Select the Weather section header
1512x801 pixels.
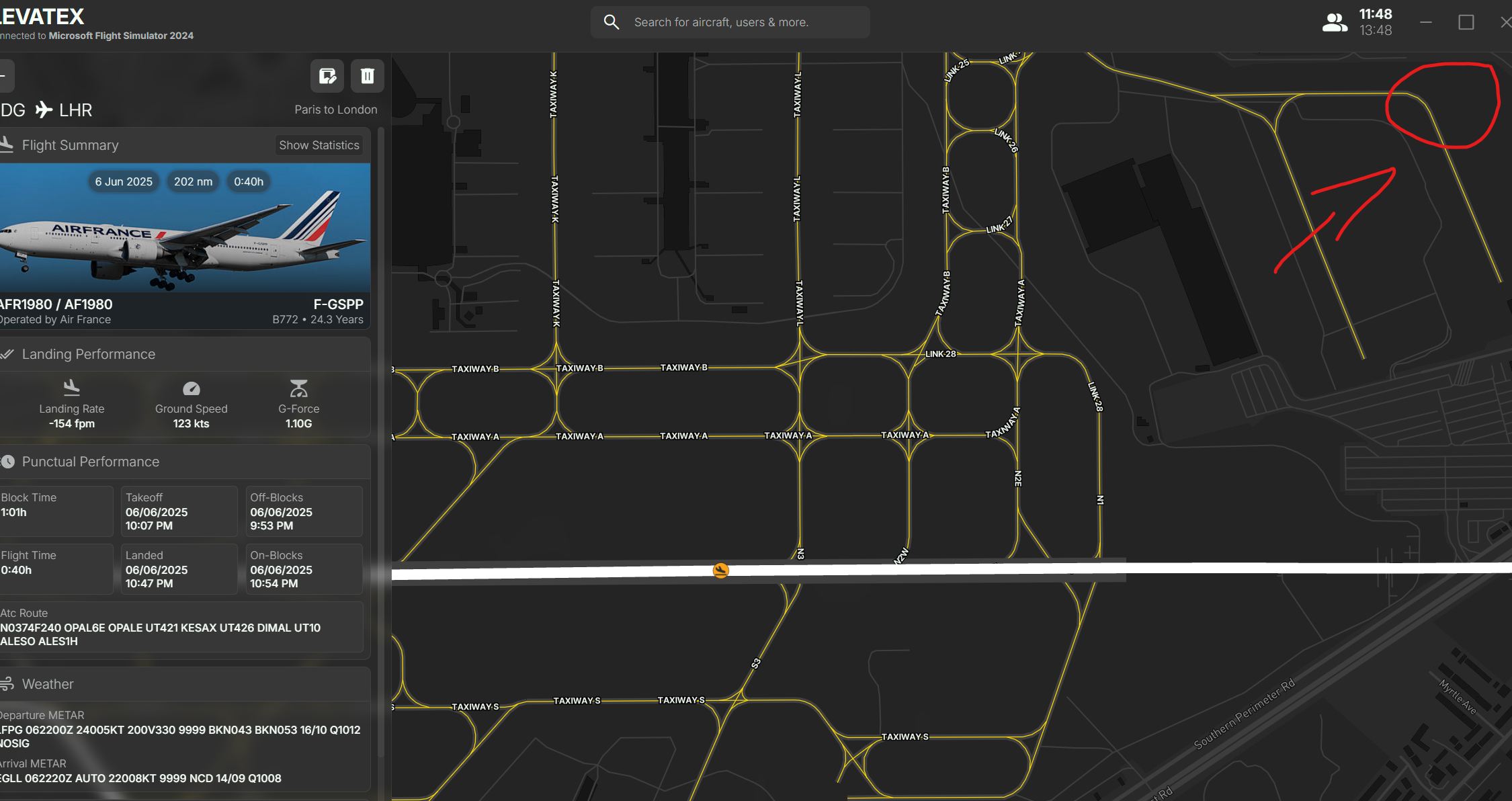click(x=185, y=683)
